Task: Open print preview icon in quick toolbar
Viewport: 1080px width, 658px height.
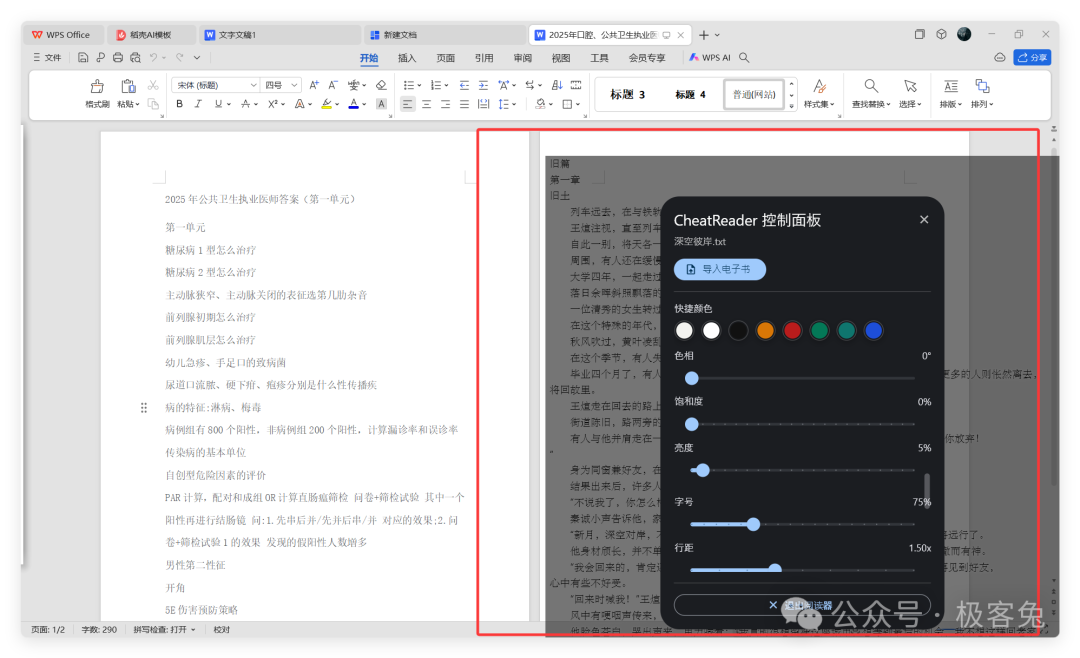Action: tap(135, 58)
